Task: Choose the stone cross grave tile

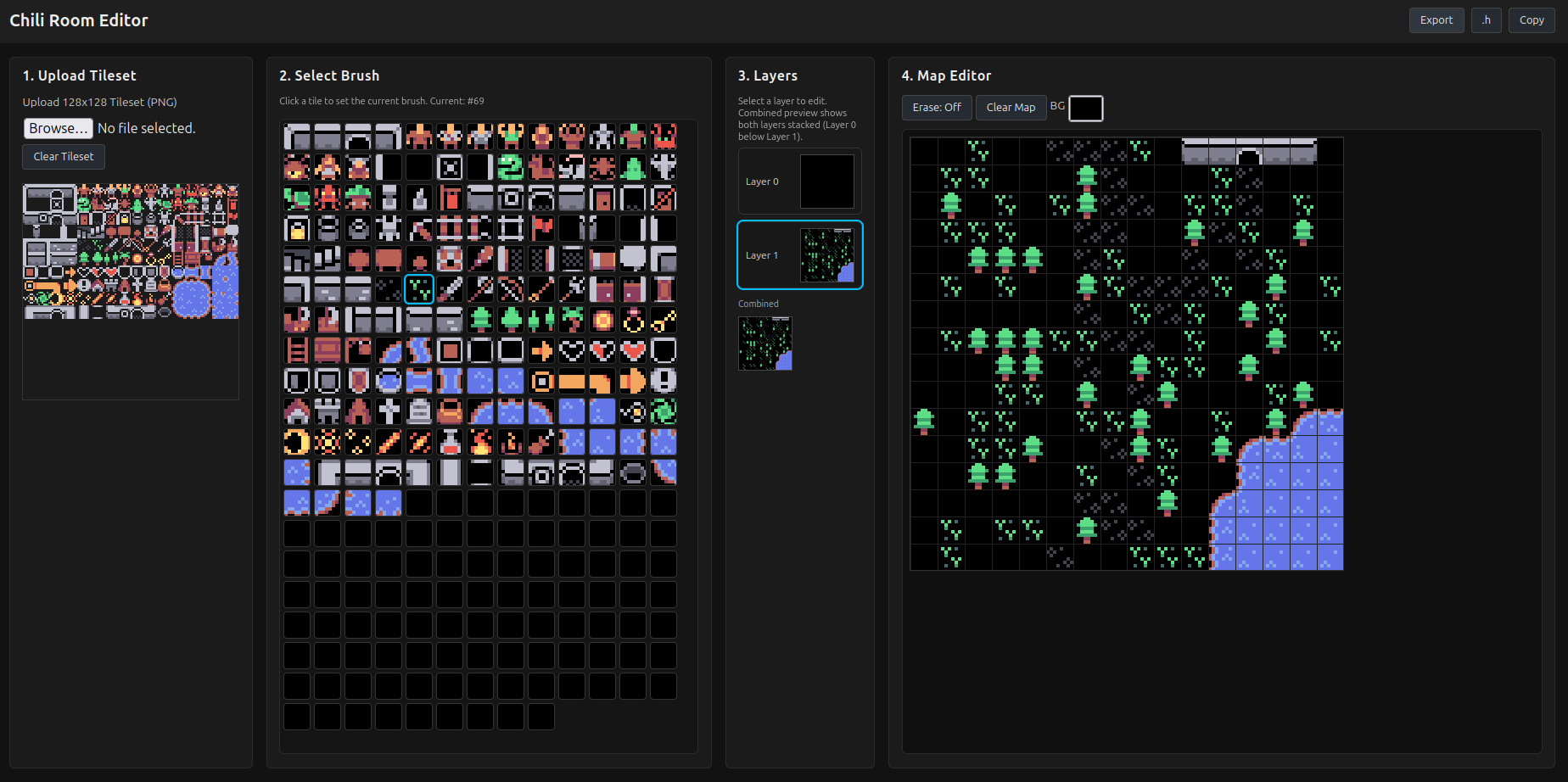Action: (389, 411)
